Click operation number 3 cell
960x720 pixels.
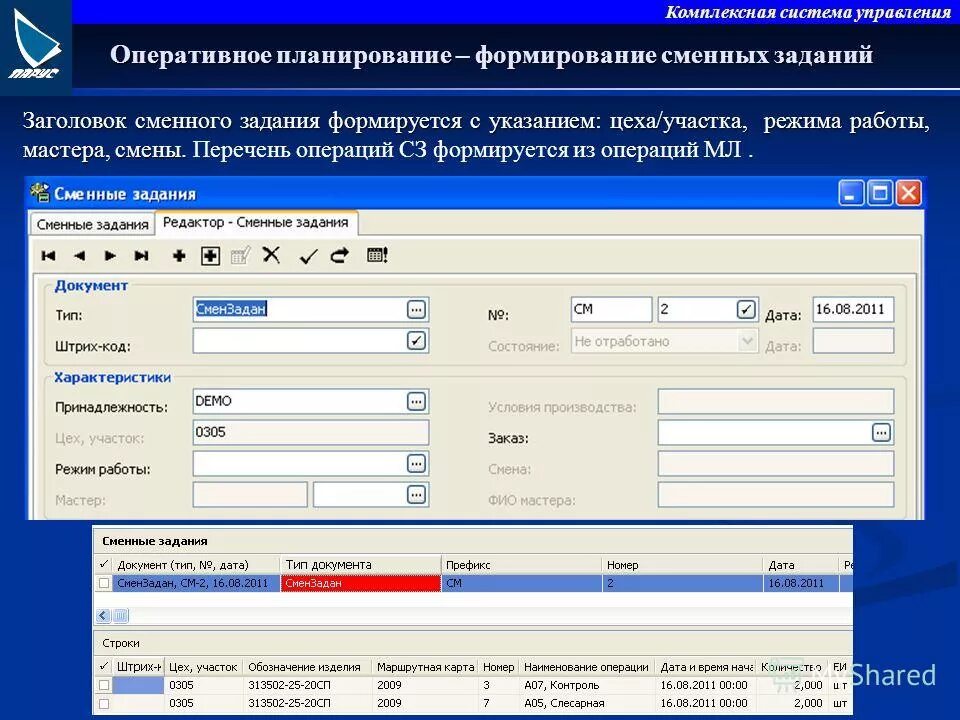498,685
